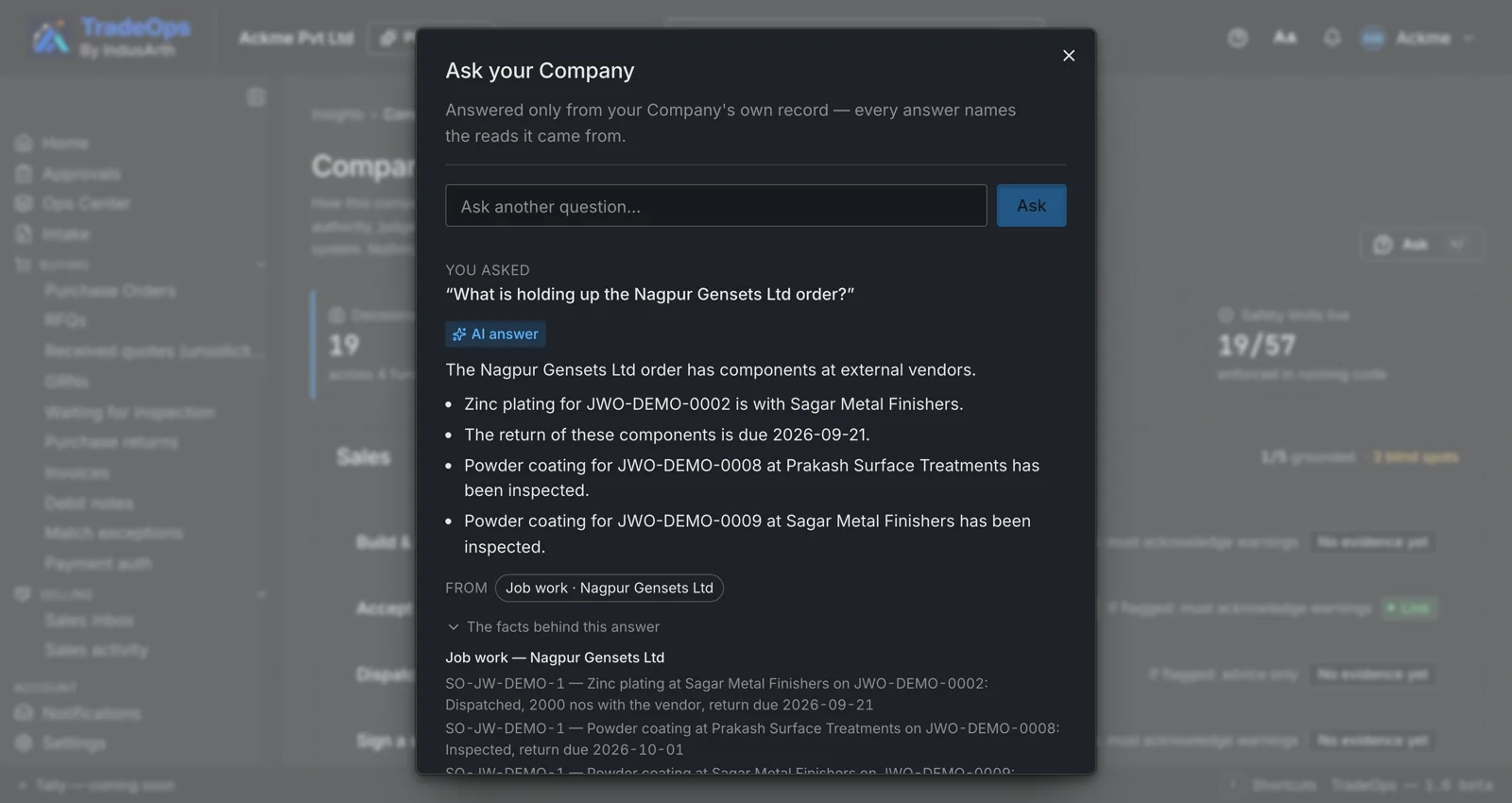Click the fact line ending 'Inspected, return due 2026-10-01'
The height and width of the screenshot is (803, 1512).
click(753, 739)
